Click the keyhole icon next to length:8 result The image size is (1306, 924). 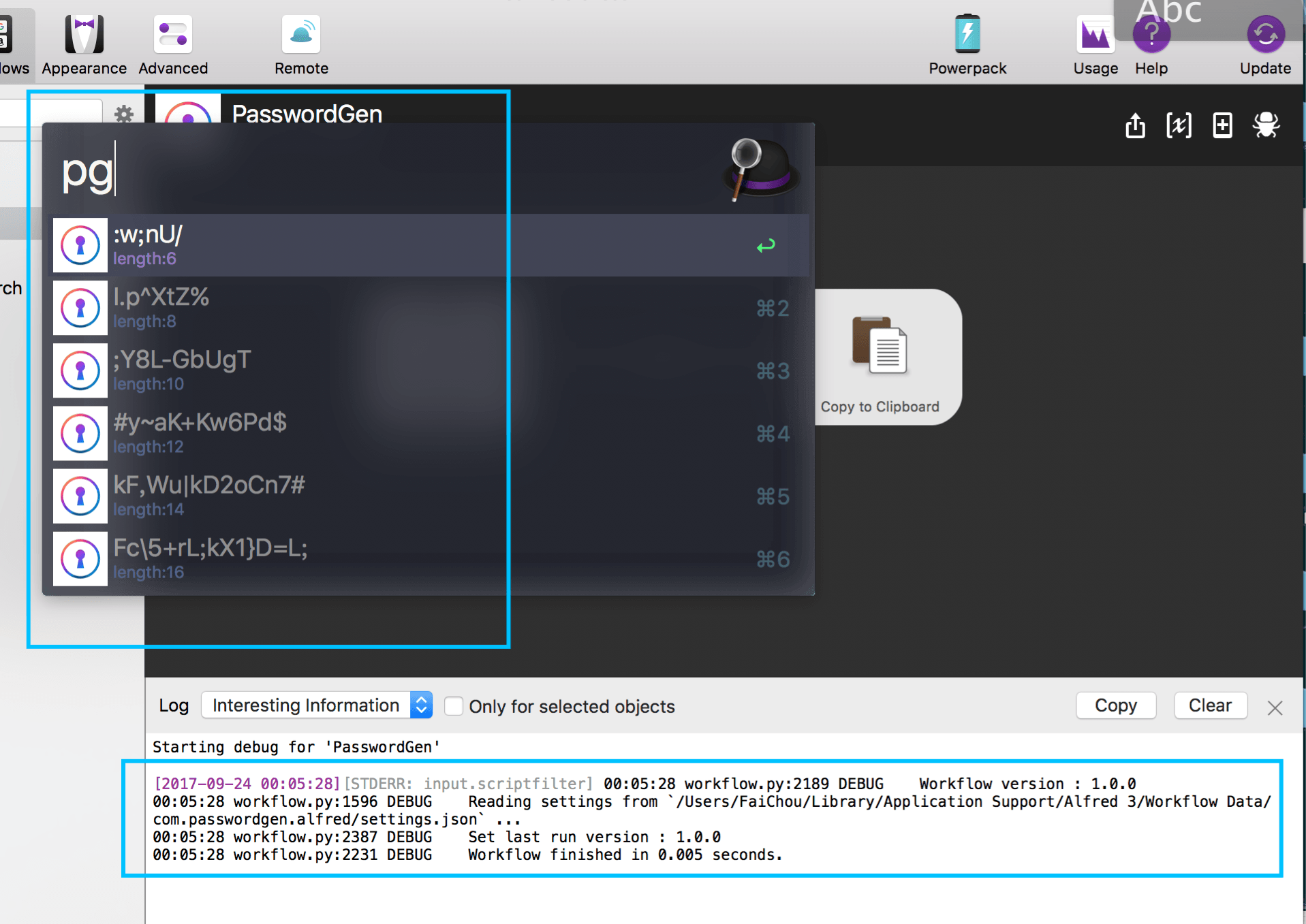(x=80, y=308)
